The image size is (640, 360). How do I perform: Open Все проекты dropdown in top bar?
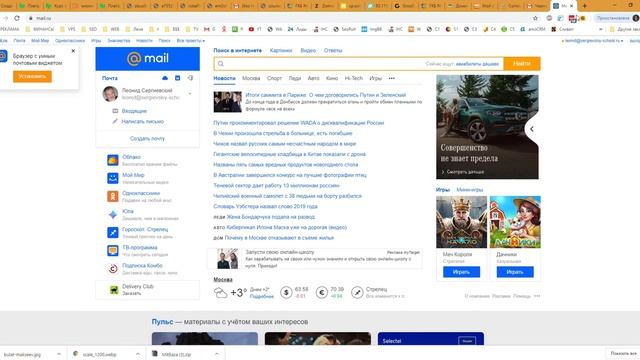(x=191, y=40)
